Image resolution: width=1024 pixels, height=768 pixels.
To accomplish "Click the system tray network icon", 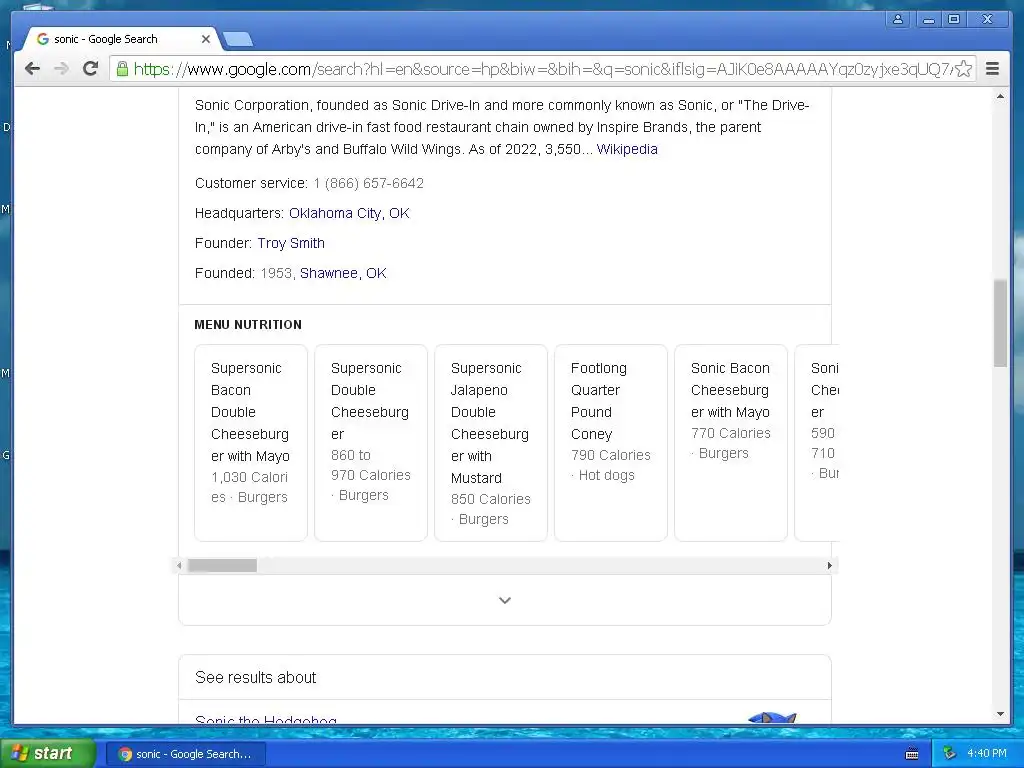I will [949, 754].
